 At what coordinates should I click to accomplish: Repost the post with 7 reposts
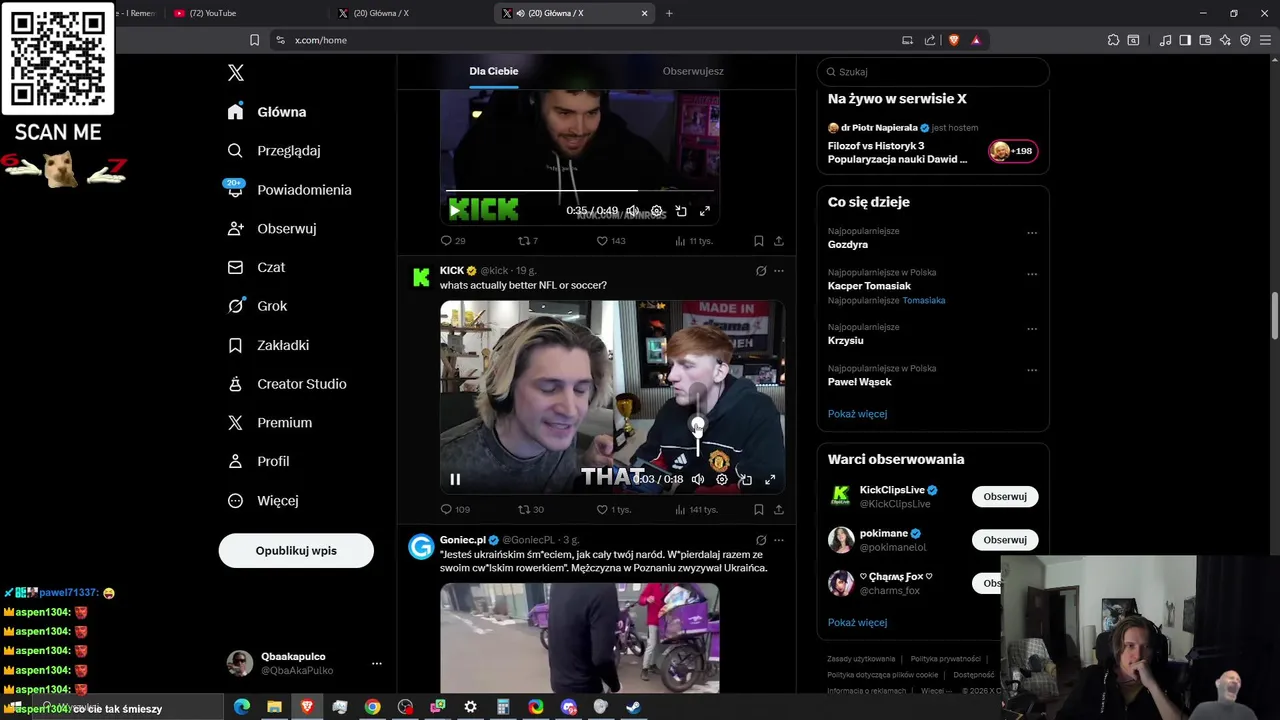[528, 241]
